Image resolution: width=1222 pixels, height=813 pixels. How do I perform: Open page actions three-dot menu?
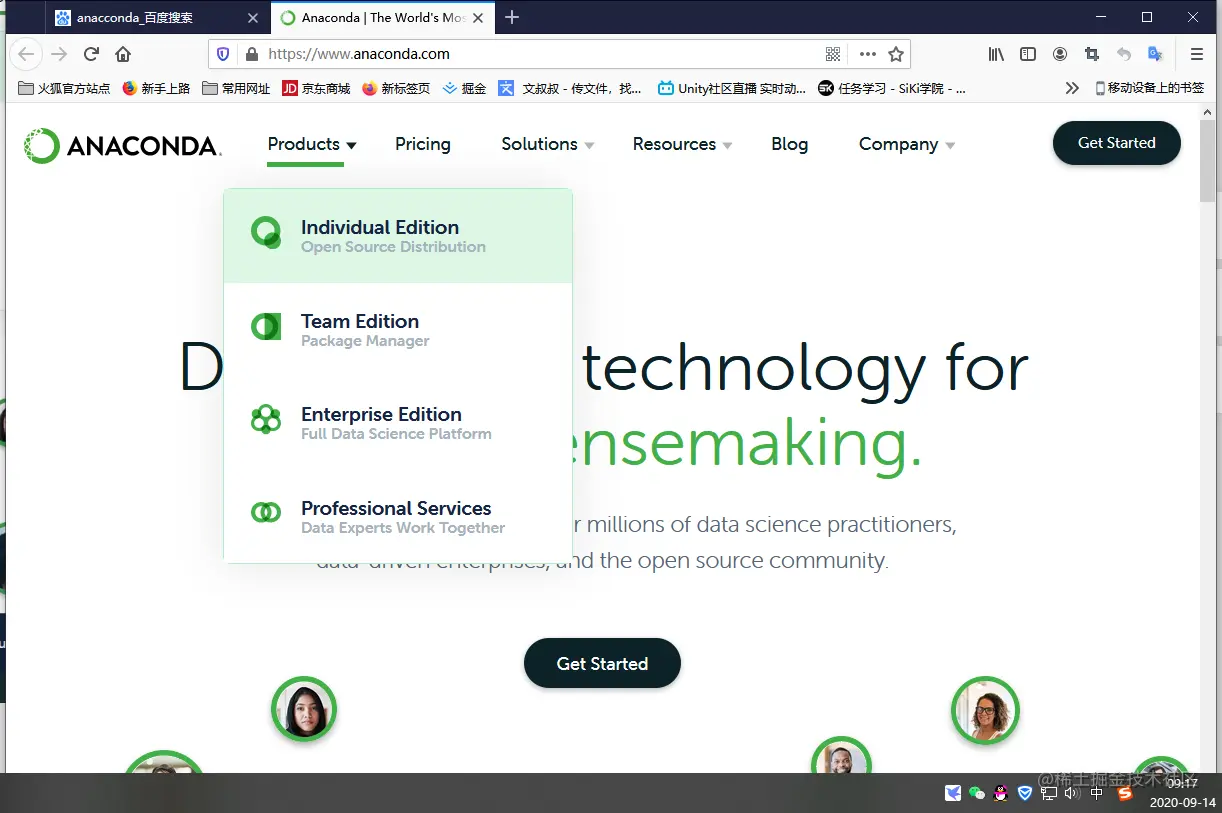click(x=867, y=54)
